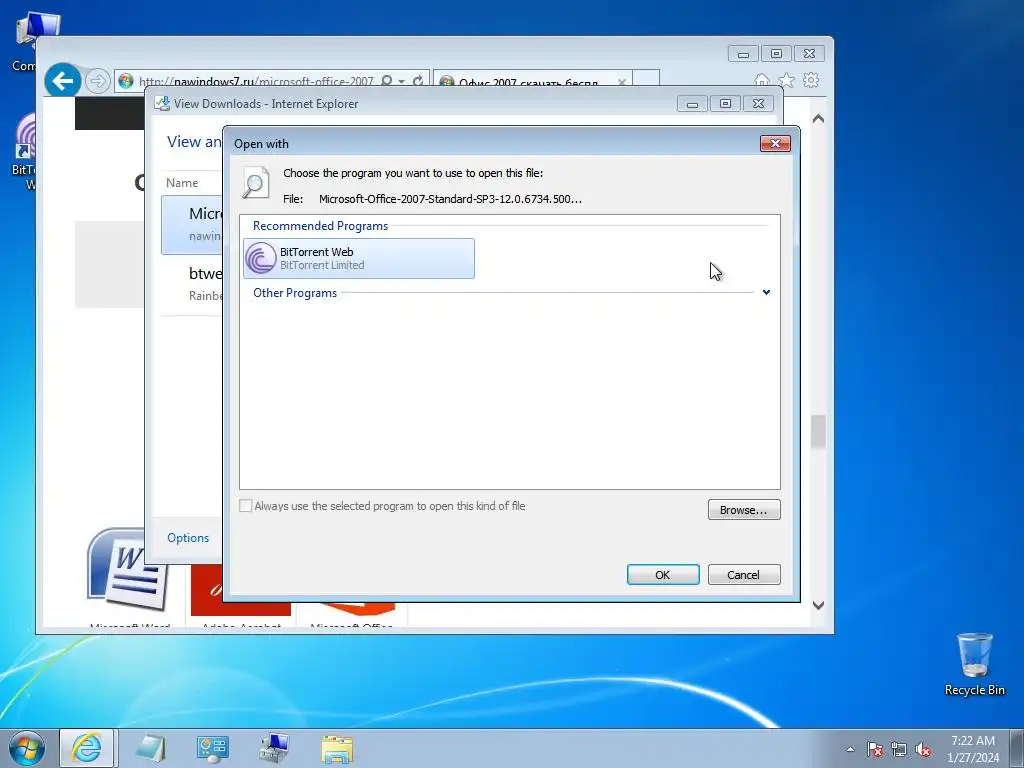Viewport: 1024px width, 768px height.
Task: Click the IE forward arrow button
Action: (97, 81)
